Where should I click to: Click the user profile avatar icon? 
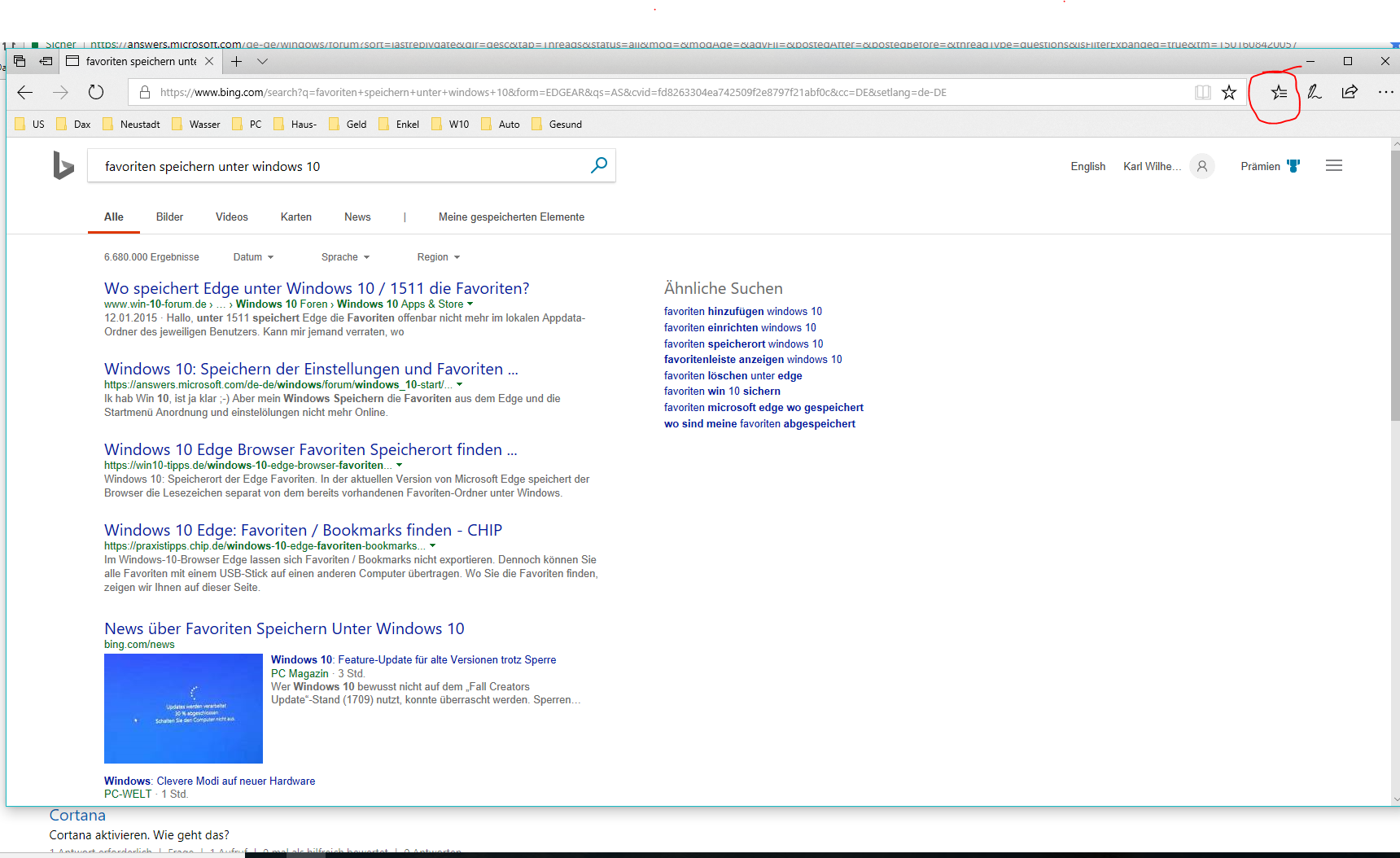(x=1202, y=166)
